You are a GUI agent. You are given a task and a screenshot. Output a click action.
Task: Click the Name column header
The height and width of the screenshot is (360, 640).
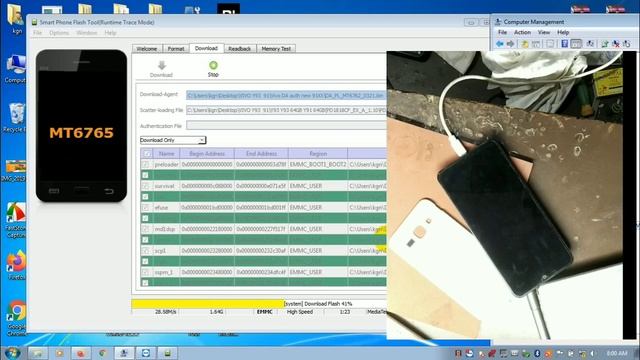pos(167,154)
